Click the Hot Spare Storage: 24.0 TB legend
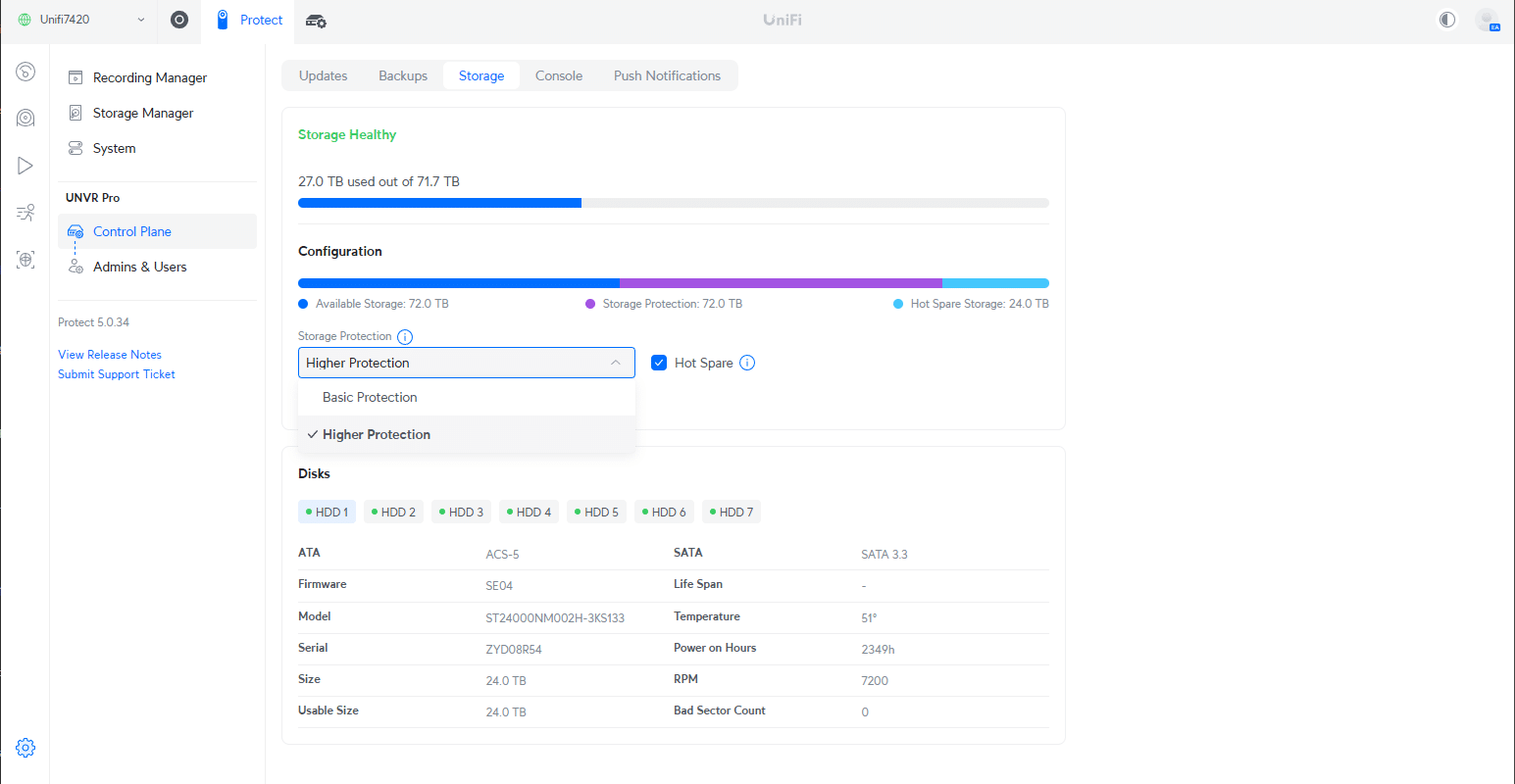 click(971, 304)
